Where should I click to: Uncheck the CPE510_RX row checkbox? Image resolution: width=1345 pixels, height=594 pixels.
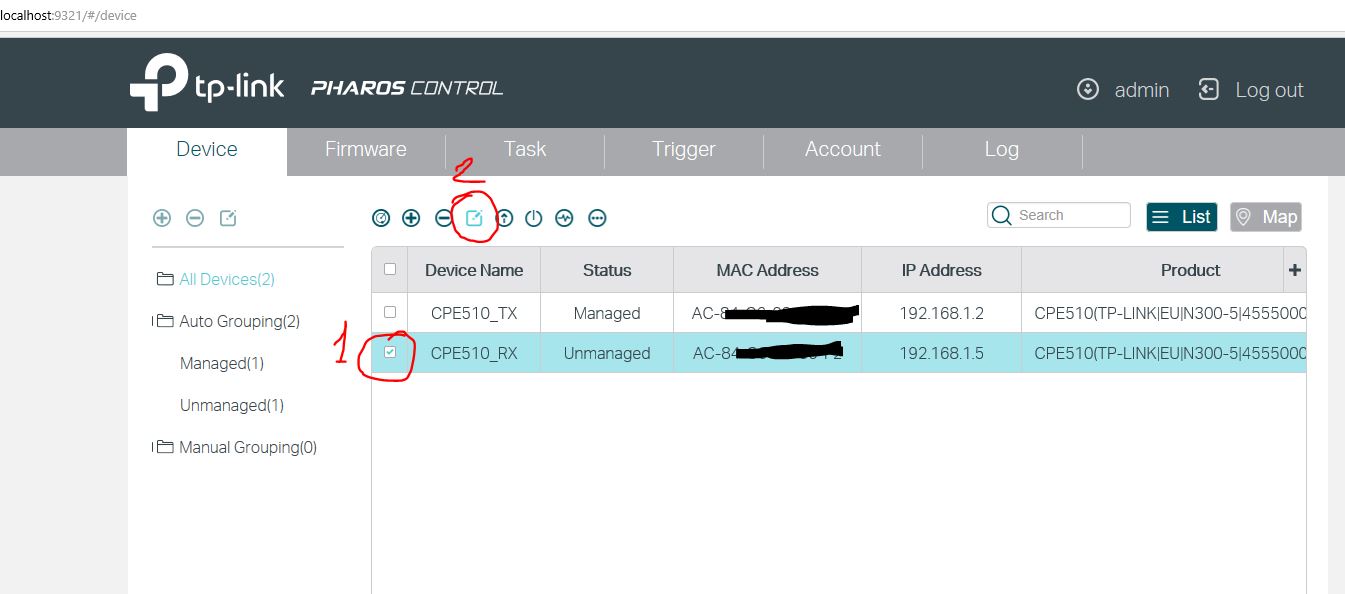(x=390, y=352)
